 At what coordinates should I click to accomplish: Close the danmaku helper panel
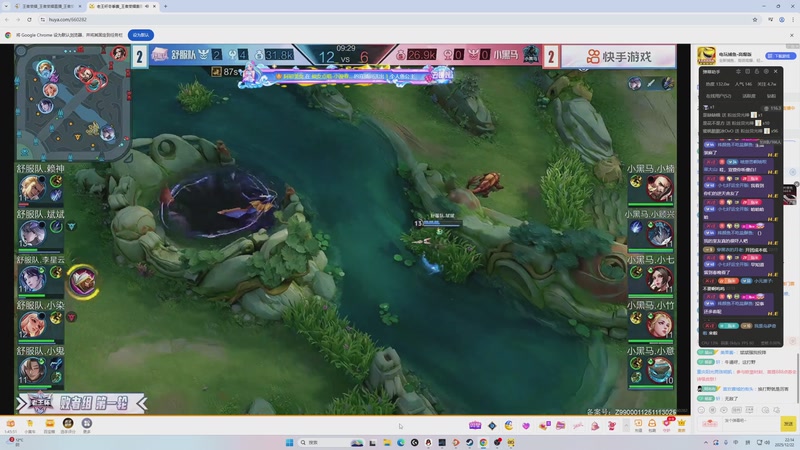point(776,71)
